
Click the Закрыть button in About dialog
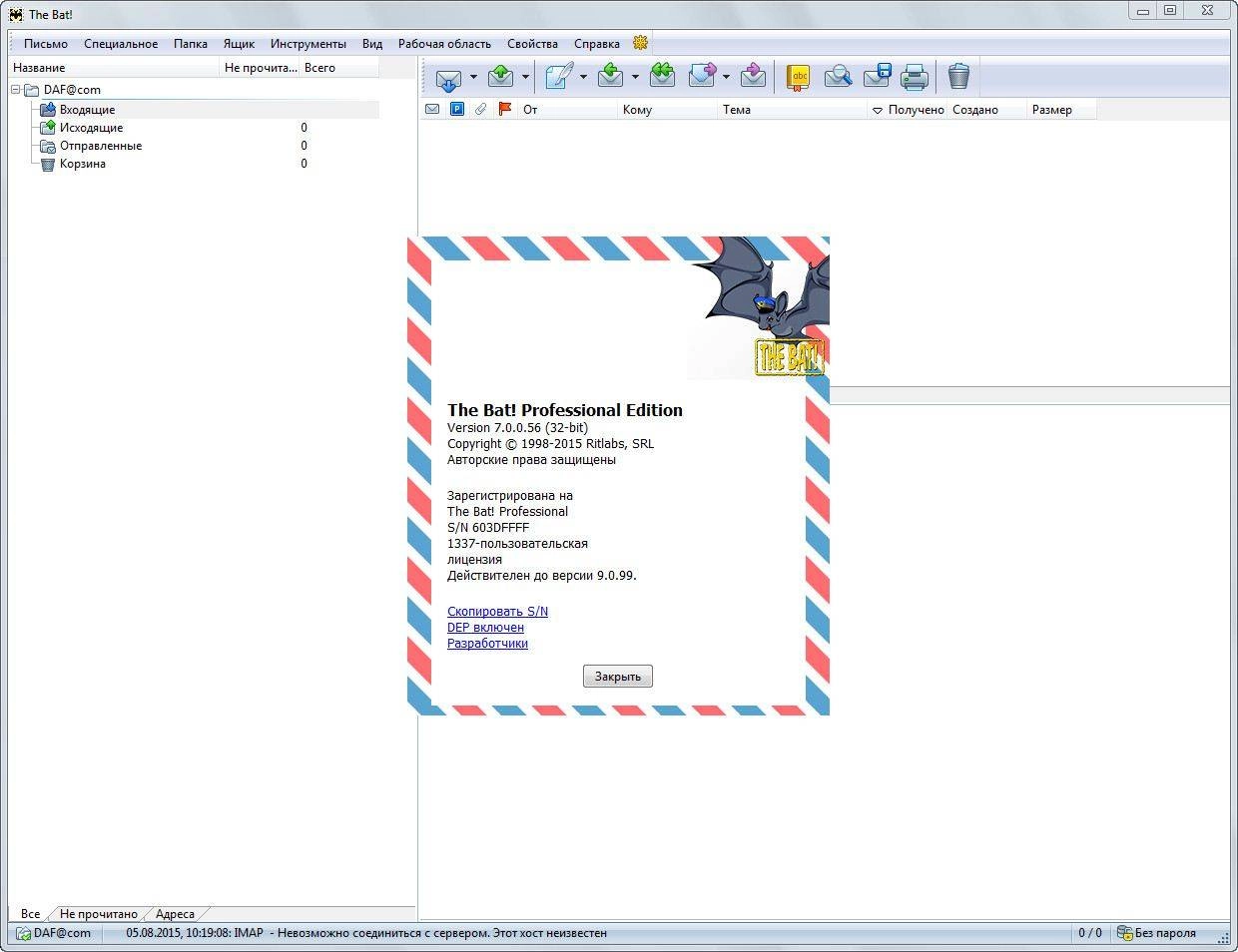pos(618,677)
